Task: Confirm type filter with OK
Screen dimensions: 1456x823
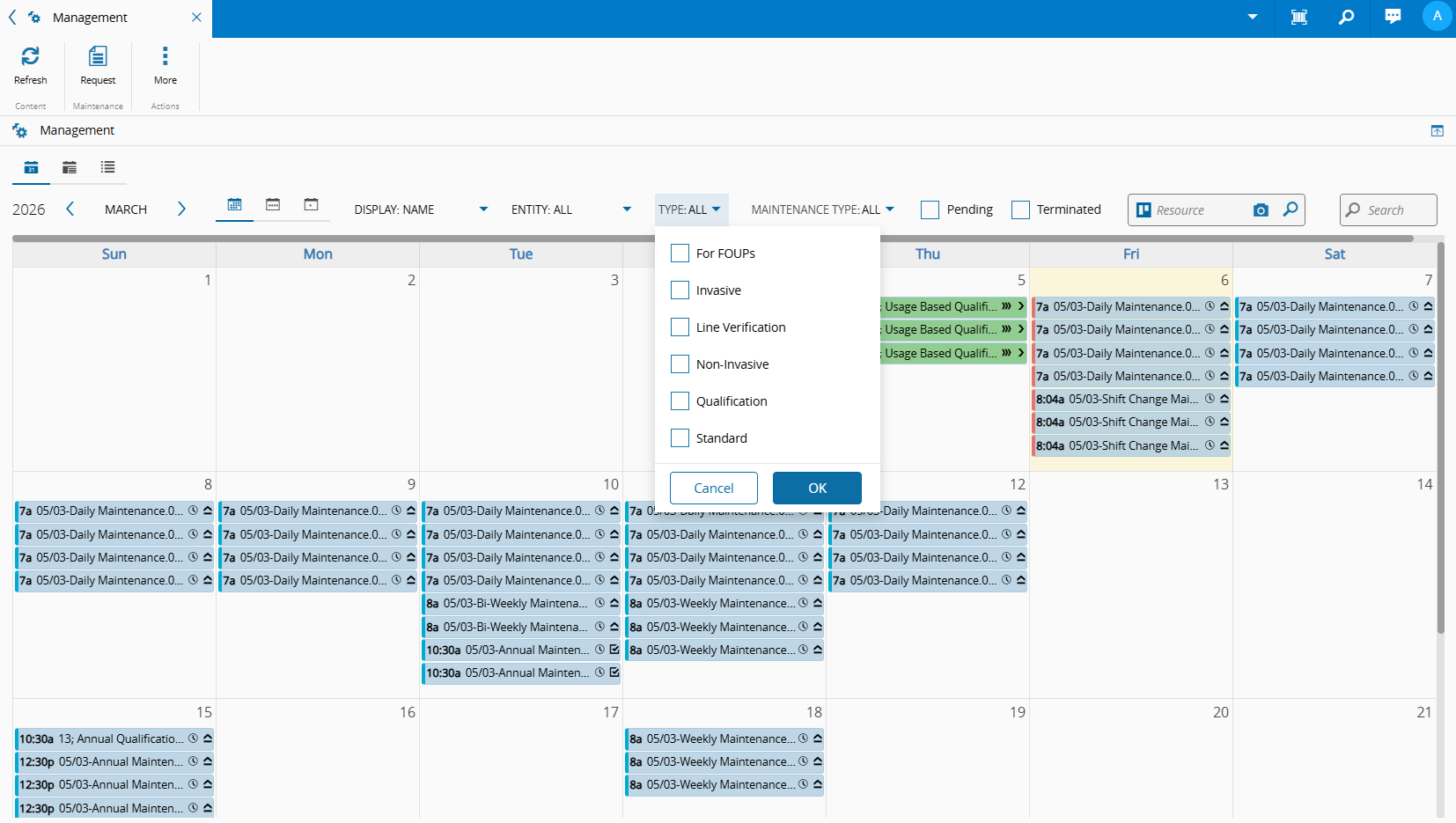Action: 817,489
